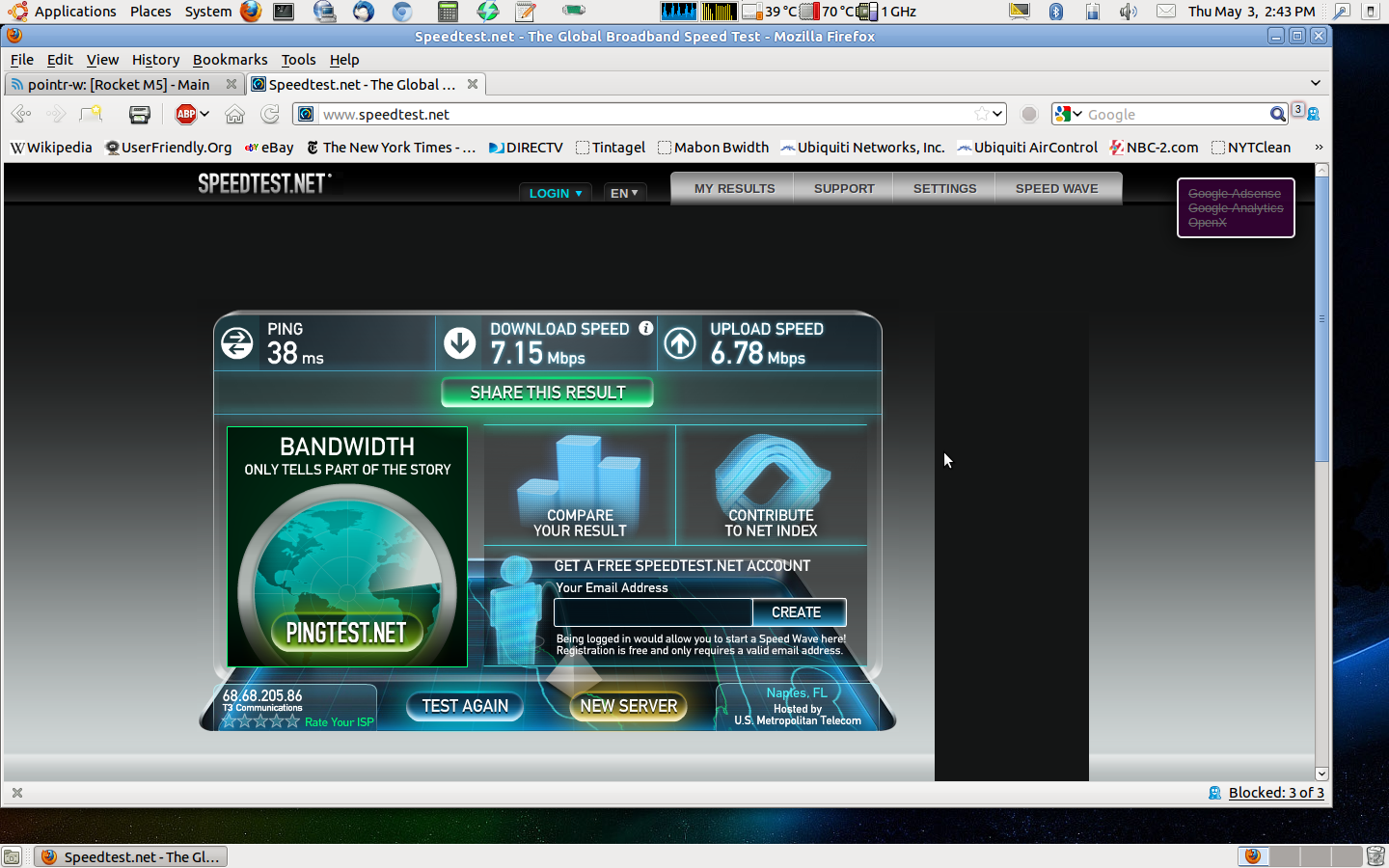The image size is (1389, 868).
Task: Bookmark page with the star icon
Action: tap(981, 114)
